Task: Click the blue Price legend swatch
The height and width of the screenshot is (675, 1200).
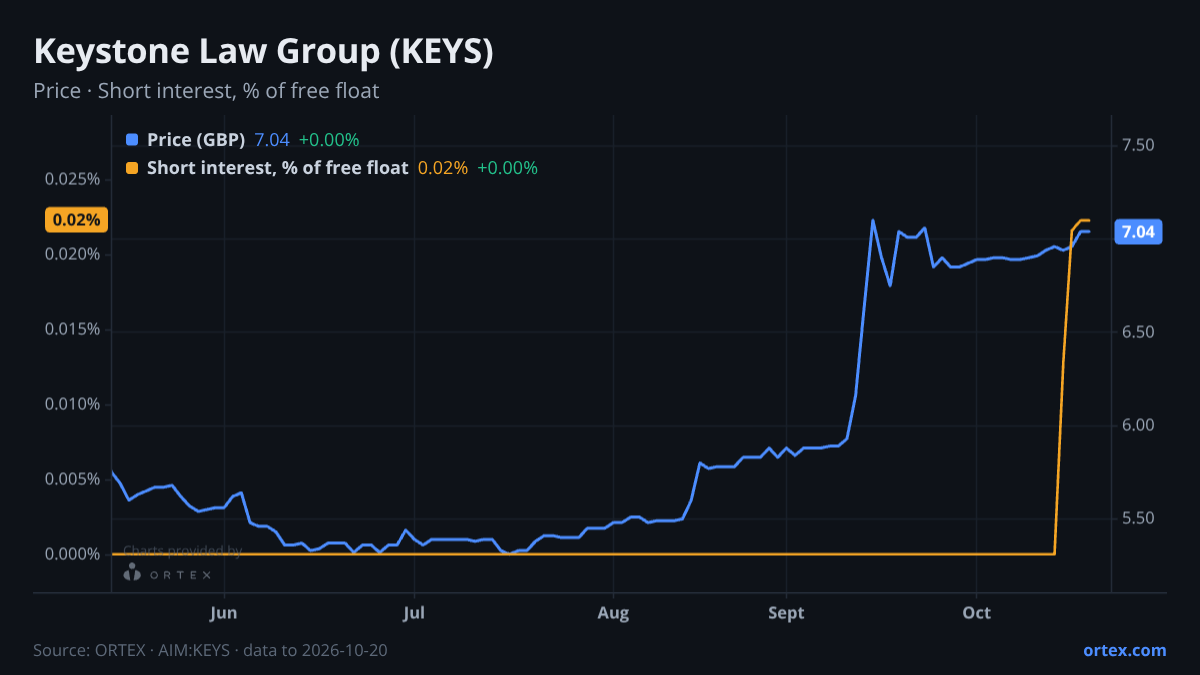Action: [132, 140]
